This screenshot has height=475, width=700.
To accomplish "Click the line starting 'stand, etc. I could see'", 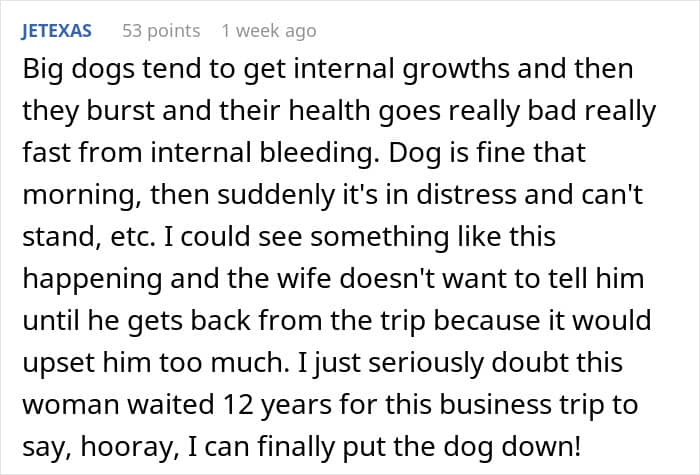I will coord(289,237).
